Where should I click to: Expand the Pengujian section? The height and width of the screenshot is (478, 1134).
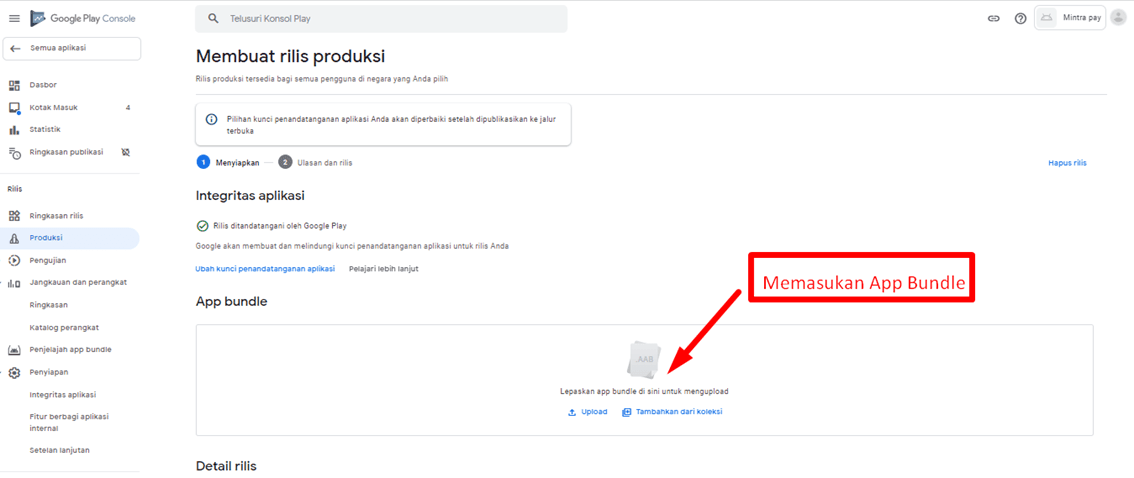[48, 260]
